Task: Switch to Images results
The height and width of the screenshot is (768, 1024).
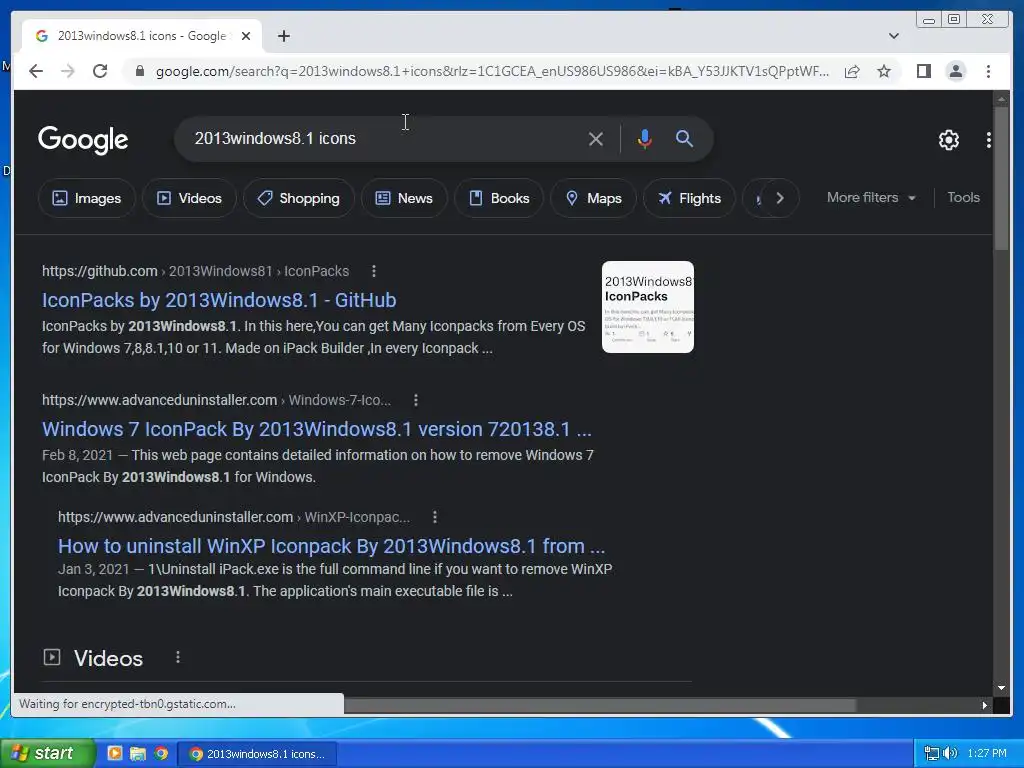Action: click(86, 198)
